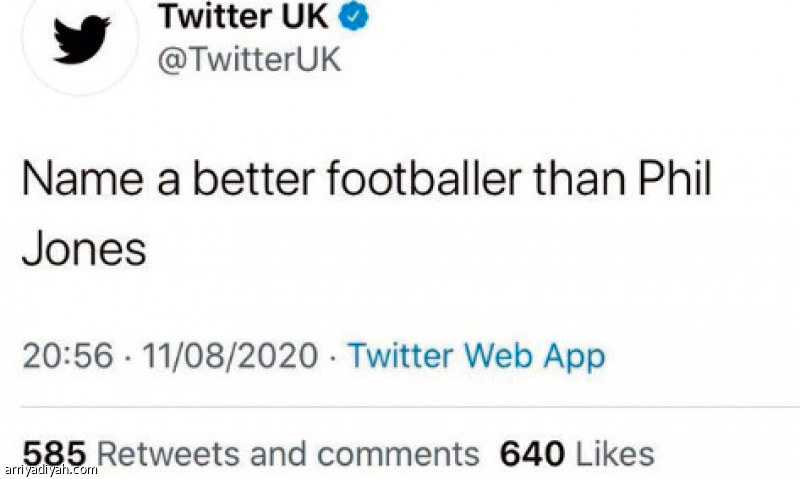Click the word Likes
The height and width of the screenshot is (479, 800).
[x=616, y=453]
